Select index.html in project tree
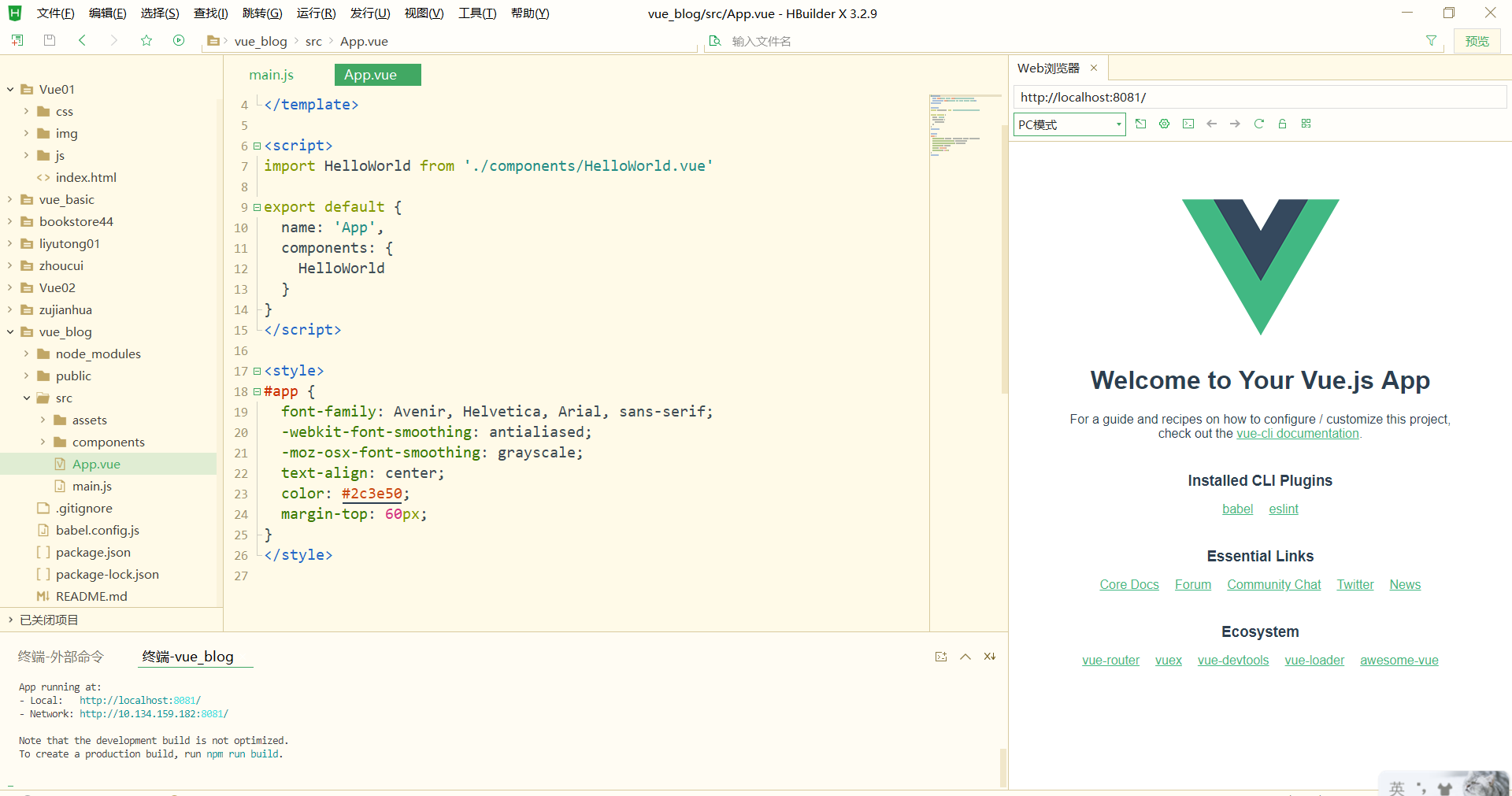 pos(86,177)
